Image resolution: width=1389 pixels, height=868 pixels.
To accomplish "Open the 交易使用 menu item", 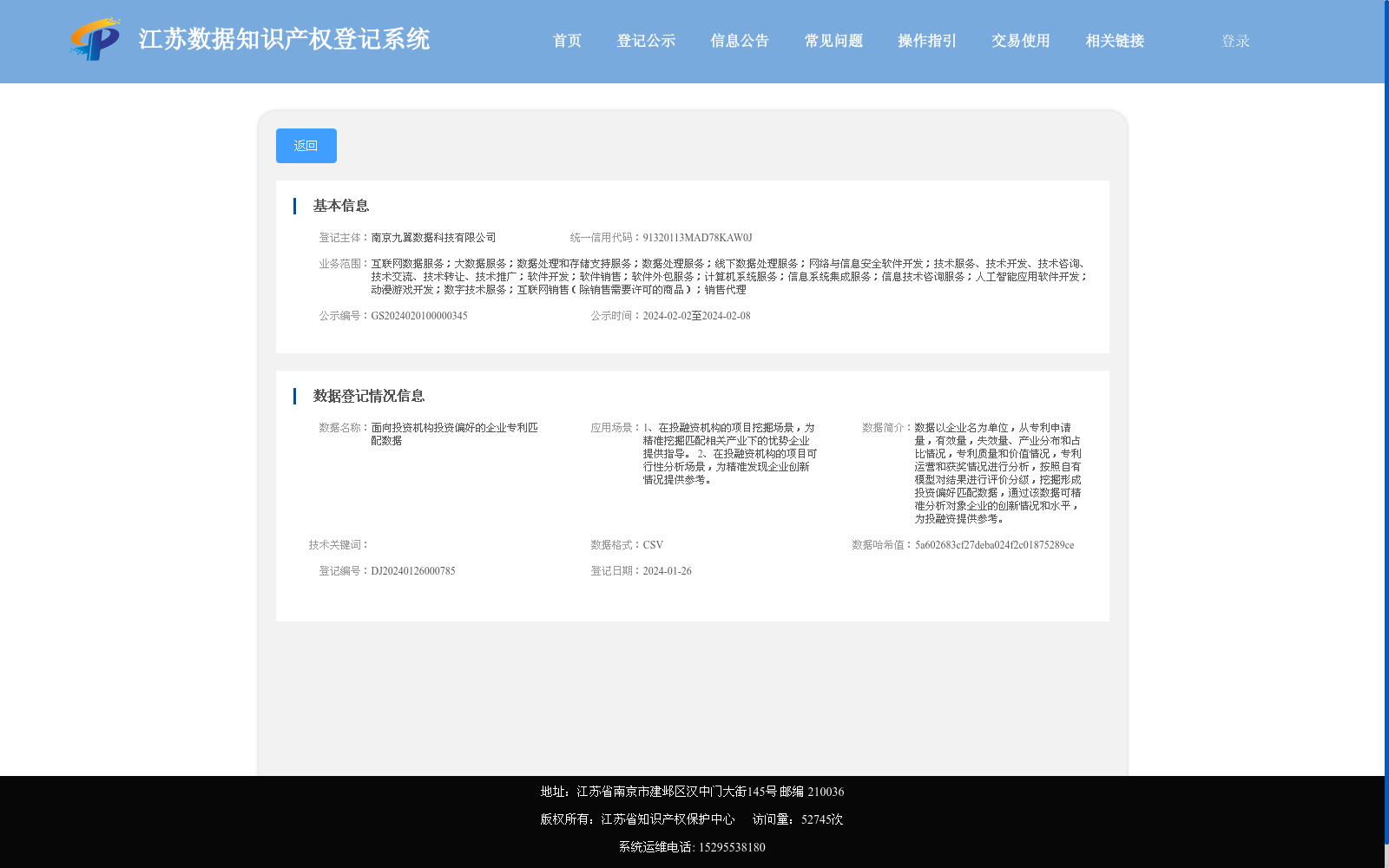I will pyautogui.click(x=1021, y=41).
